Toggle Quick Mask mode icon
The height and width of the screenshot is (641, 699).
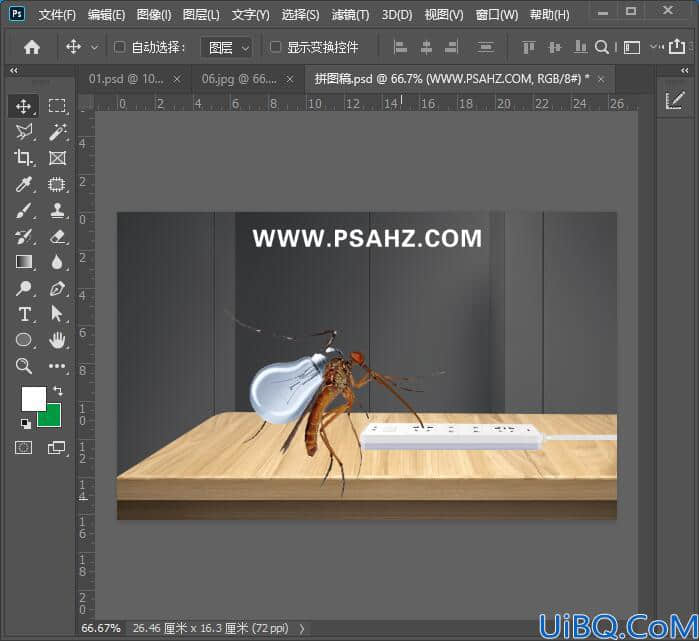23,447
